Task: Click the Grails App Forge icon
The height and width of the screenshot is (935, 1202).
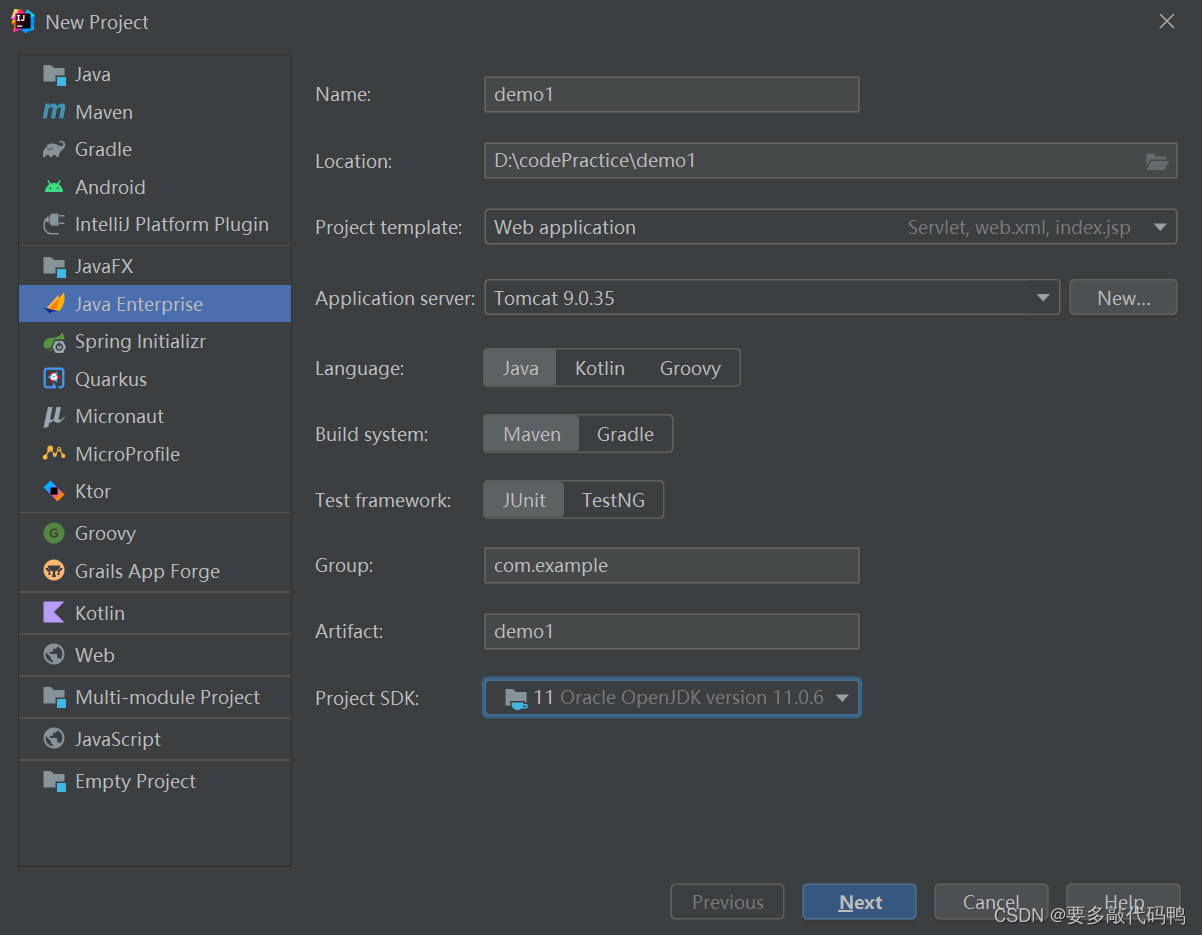Action: 54,571
